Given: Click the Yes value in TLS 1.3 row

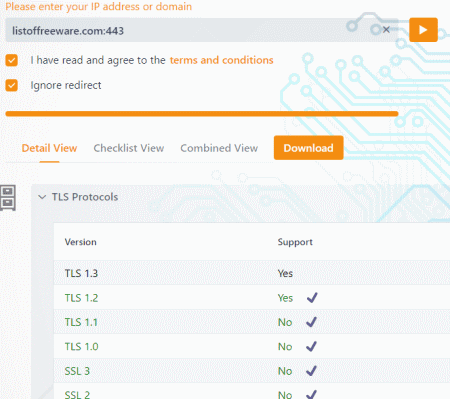Looking at the screenshot, I should coord(285,273).
